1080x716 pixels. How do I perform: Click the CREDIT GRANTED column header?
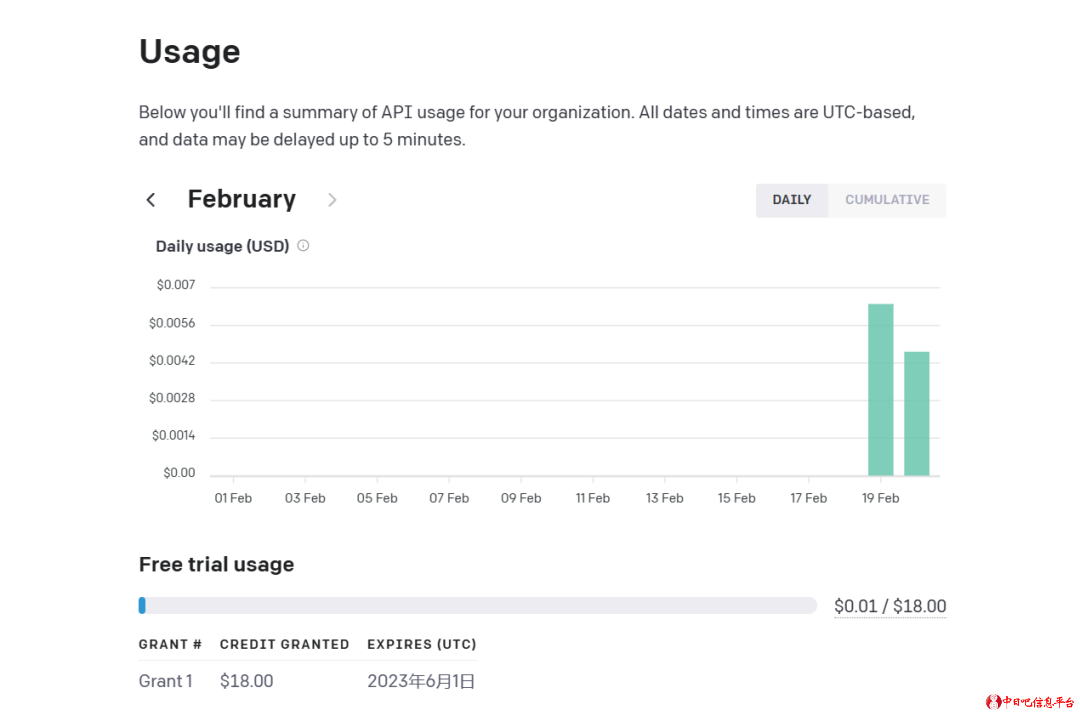tap(284, 644)
